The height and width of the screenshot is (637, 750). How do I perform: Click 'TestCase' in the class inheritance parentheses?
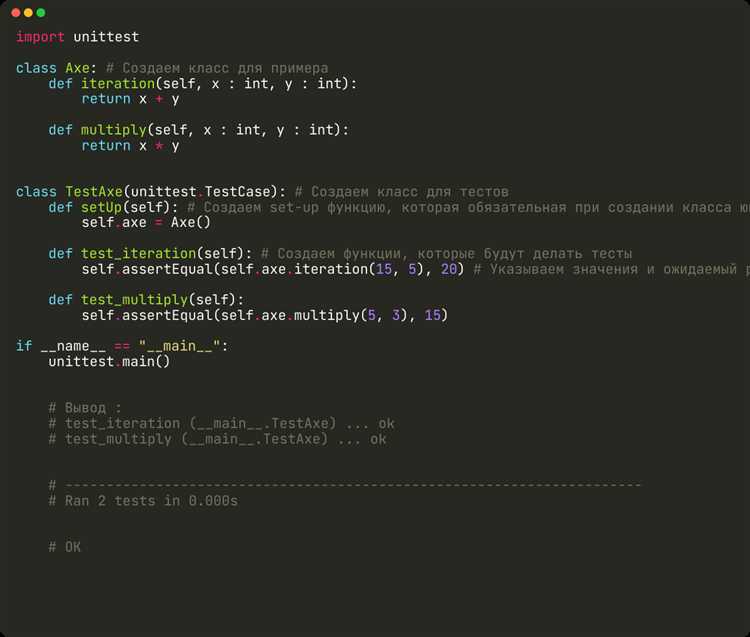click(x=238, y=192)
